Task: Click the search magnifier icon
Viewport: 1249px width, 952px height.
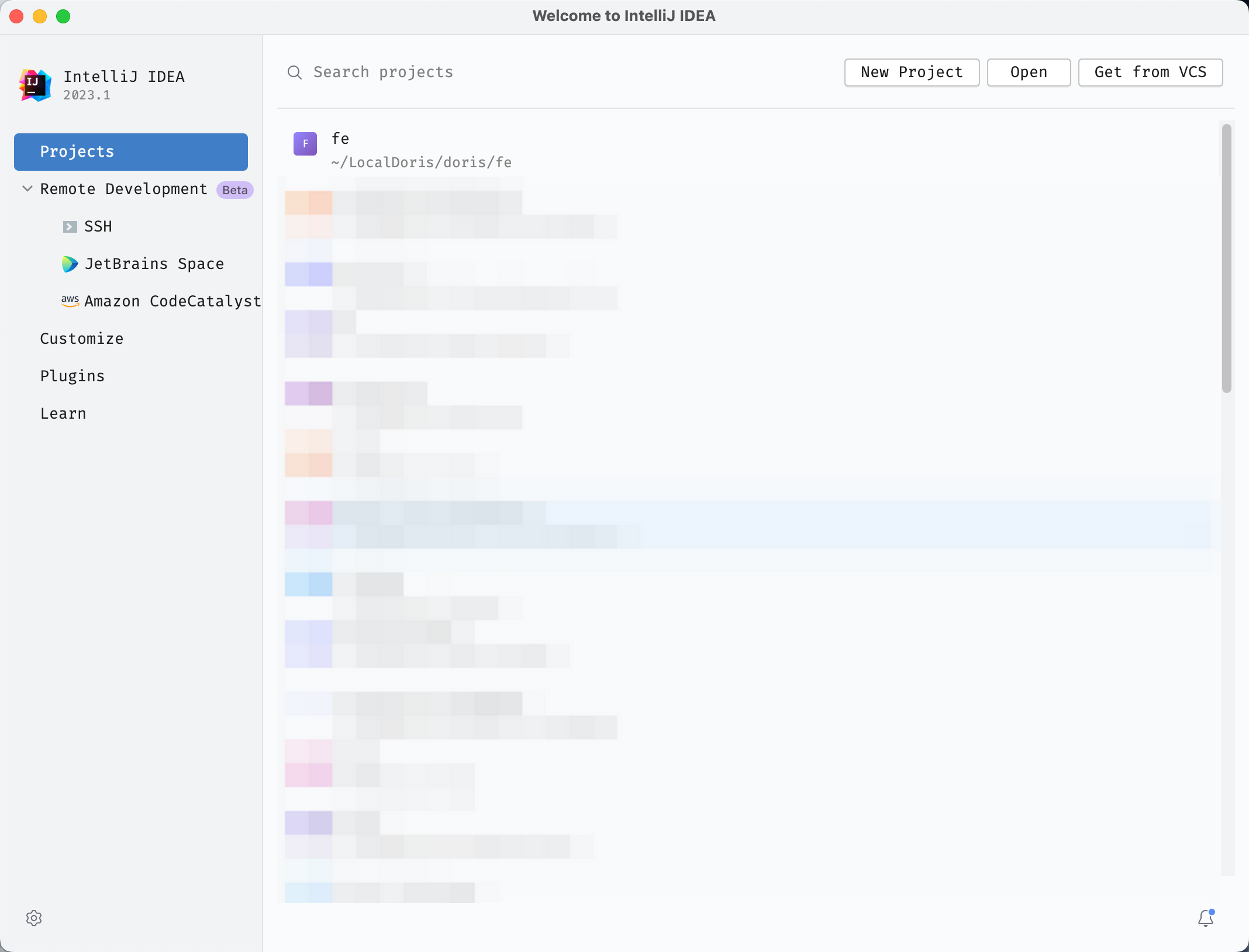Action: [x=295, y=73]
